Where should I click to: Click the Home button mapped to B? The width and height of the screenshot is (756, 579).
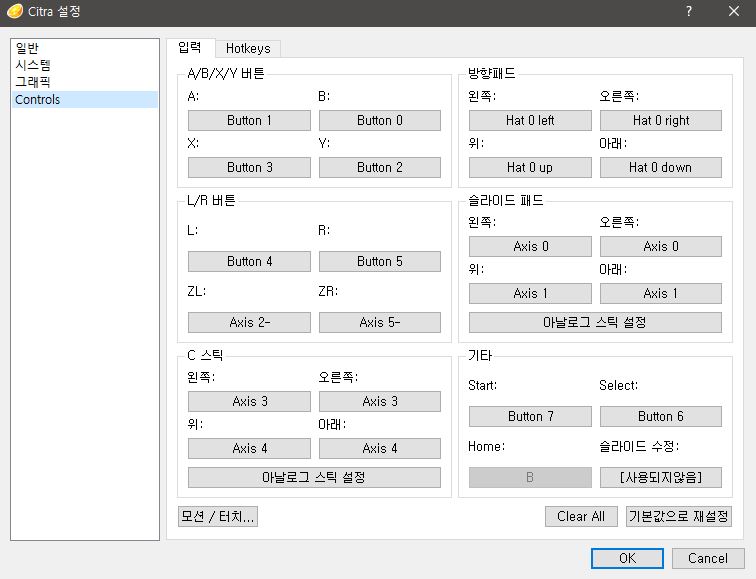click(x=530, y=477)
